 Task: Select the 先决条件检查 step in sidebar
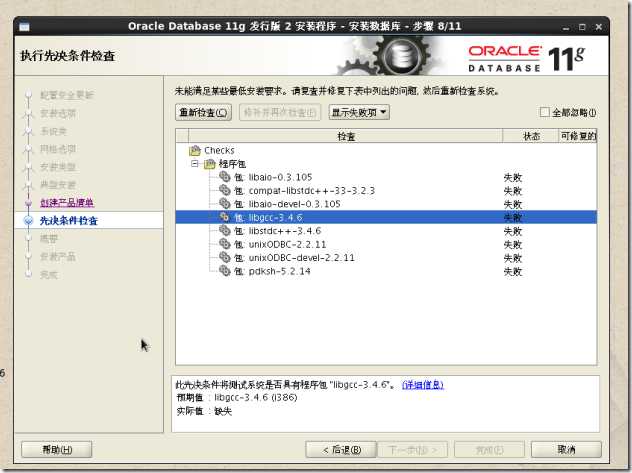[89, 220]
